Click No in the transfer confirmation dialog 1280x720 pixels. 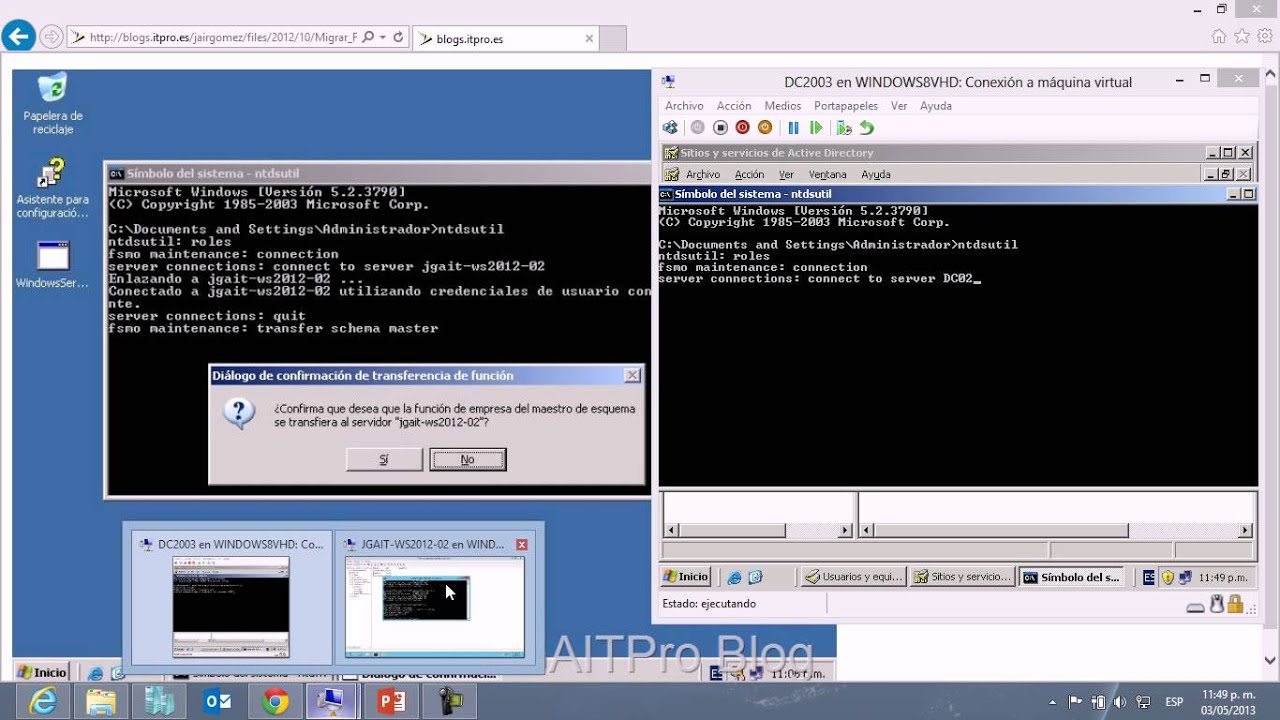467,459
